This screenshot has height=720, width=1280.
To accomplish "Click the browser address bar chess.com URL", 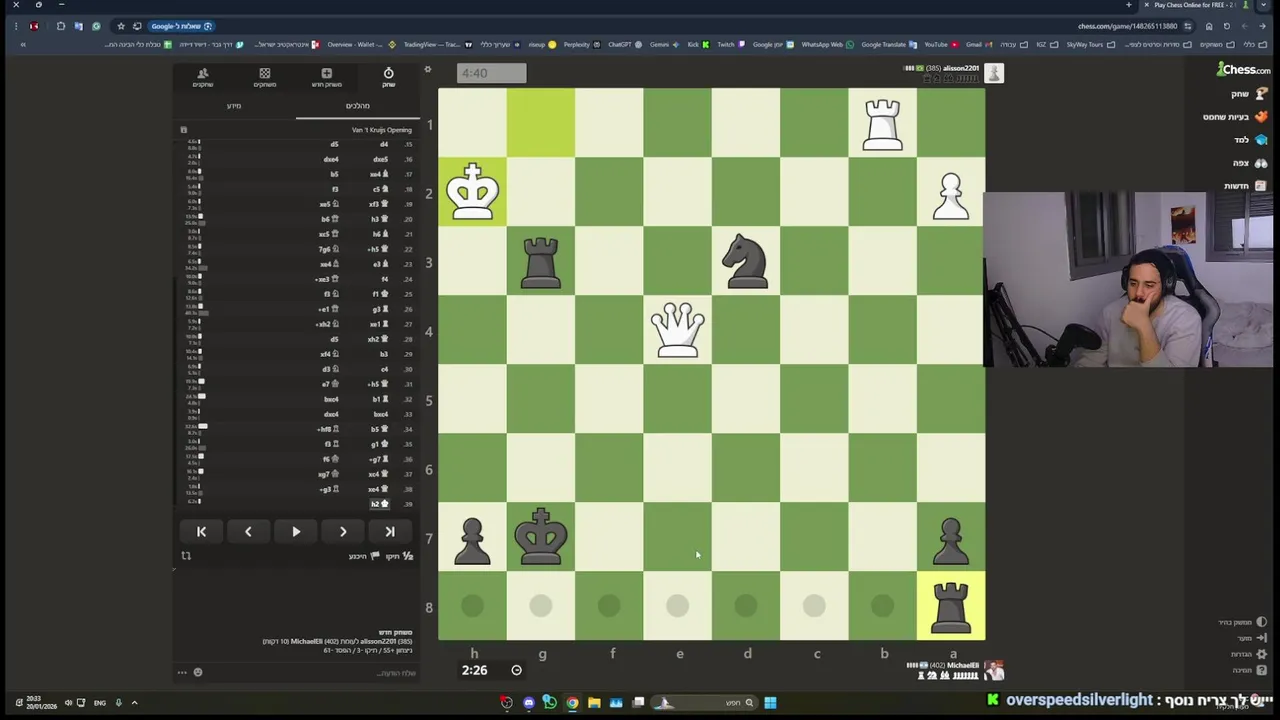I will pos(1127,26).
